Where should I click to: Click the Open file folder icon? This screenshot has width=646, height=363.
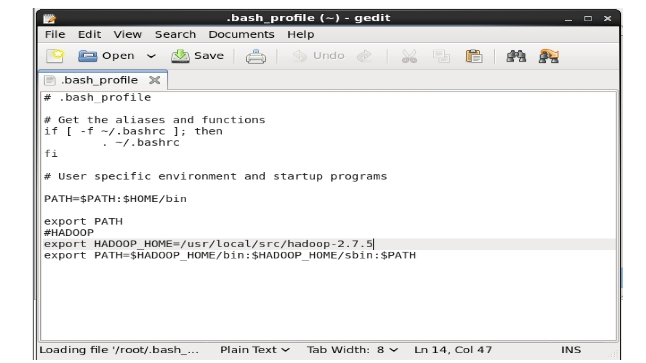[87, 56]
